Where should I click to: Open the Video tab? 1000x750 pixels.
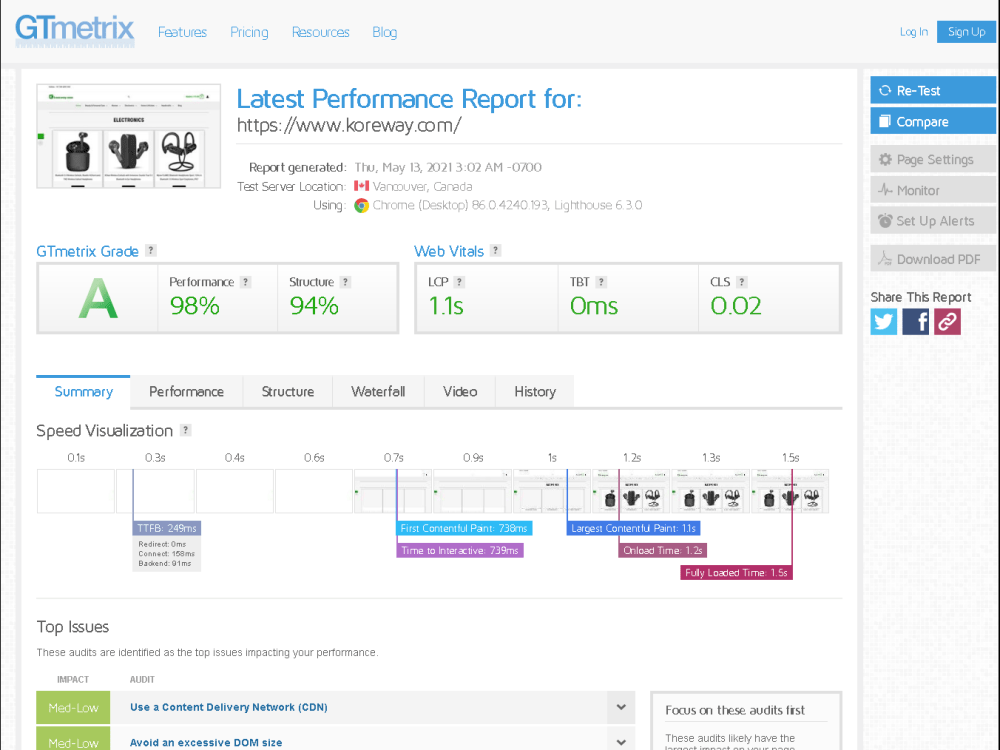(x=460, y=392)
